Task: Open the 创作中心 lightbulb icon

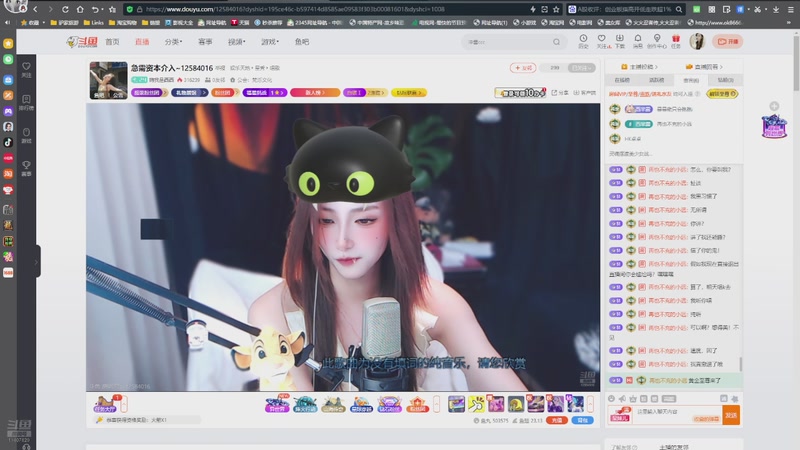Action: [657, 39]
